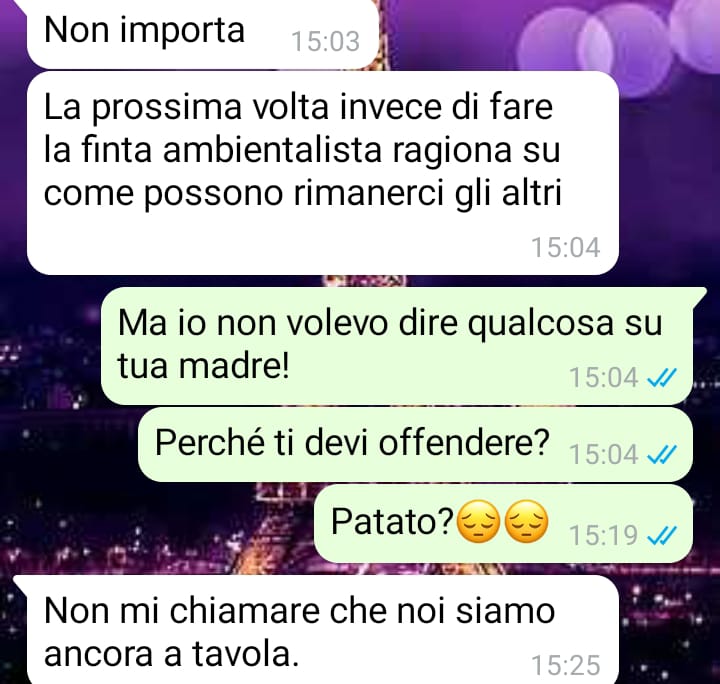Screen dimensions: 720x684
Task: Select the 'La prossima volta invece di fare' message
Action: point(323,173)
